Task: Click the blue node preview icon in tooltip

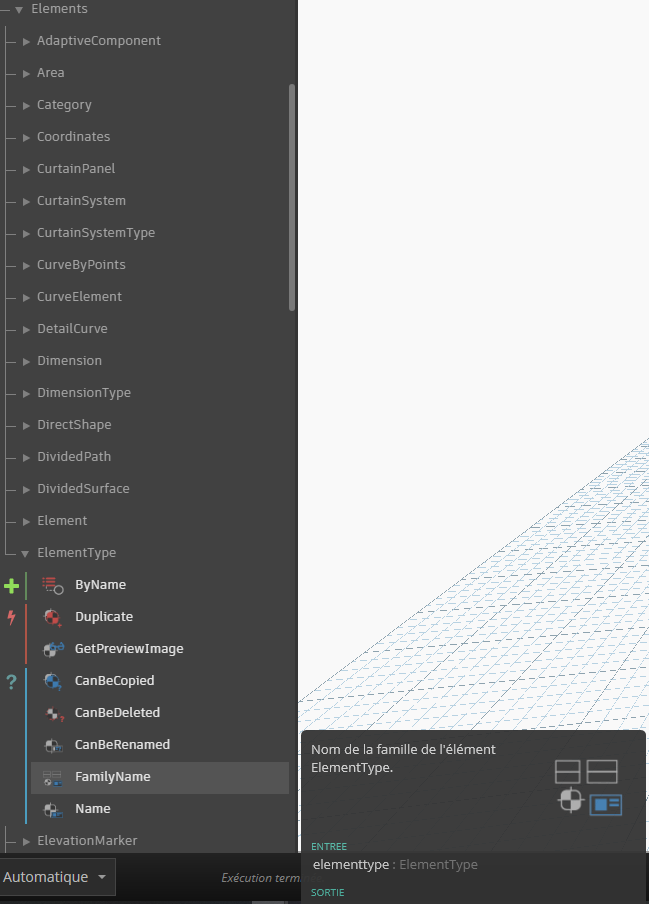Action: tap(605, 804)
